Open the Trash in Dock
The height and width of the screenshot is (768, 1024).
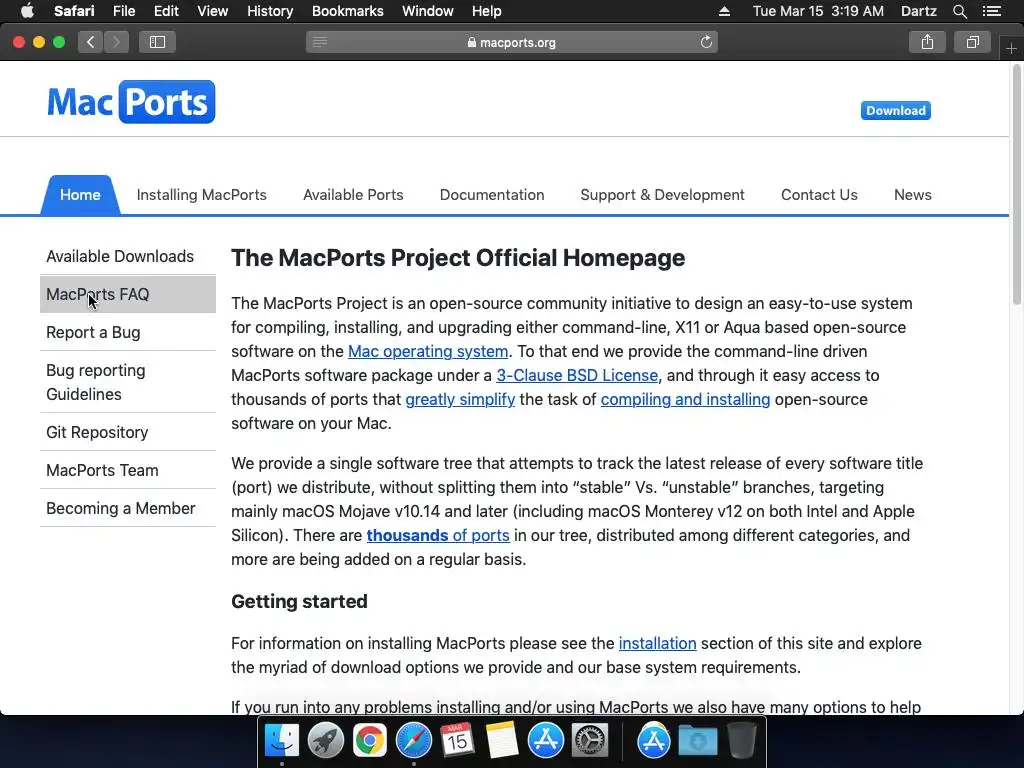click(x=741, y=741)
